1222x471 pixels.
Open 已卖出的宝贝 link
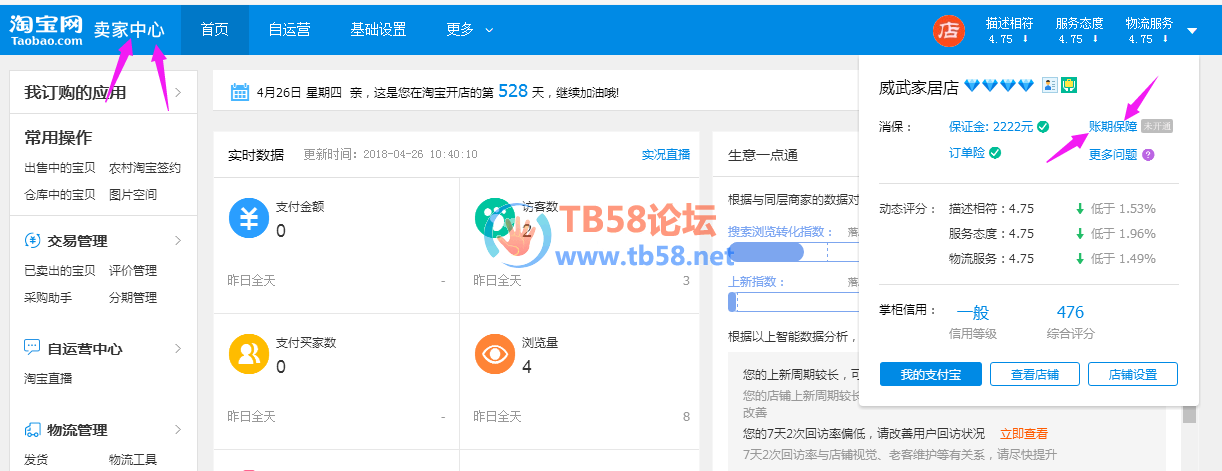(x=60, y=271)
